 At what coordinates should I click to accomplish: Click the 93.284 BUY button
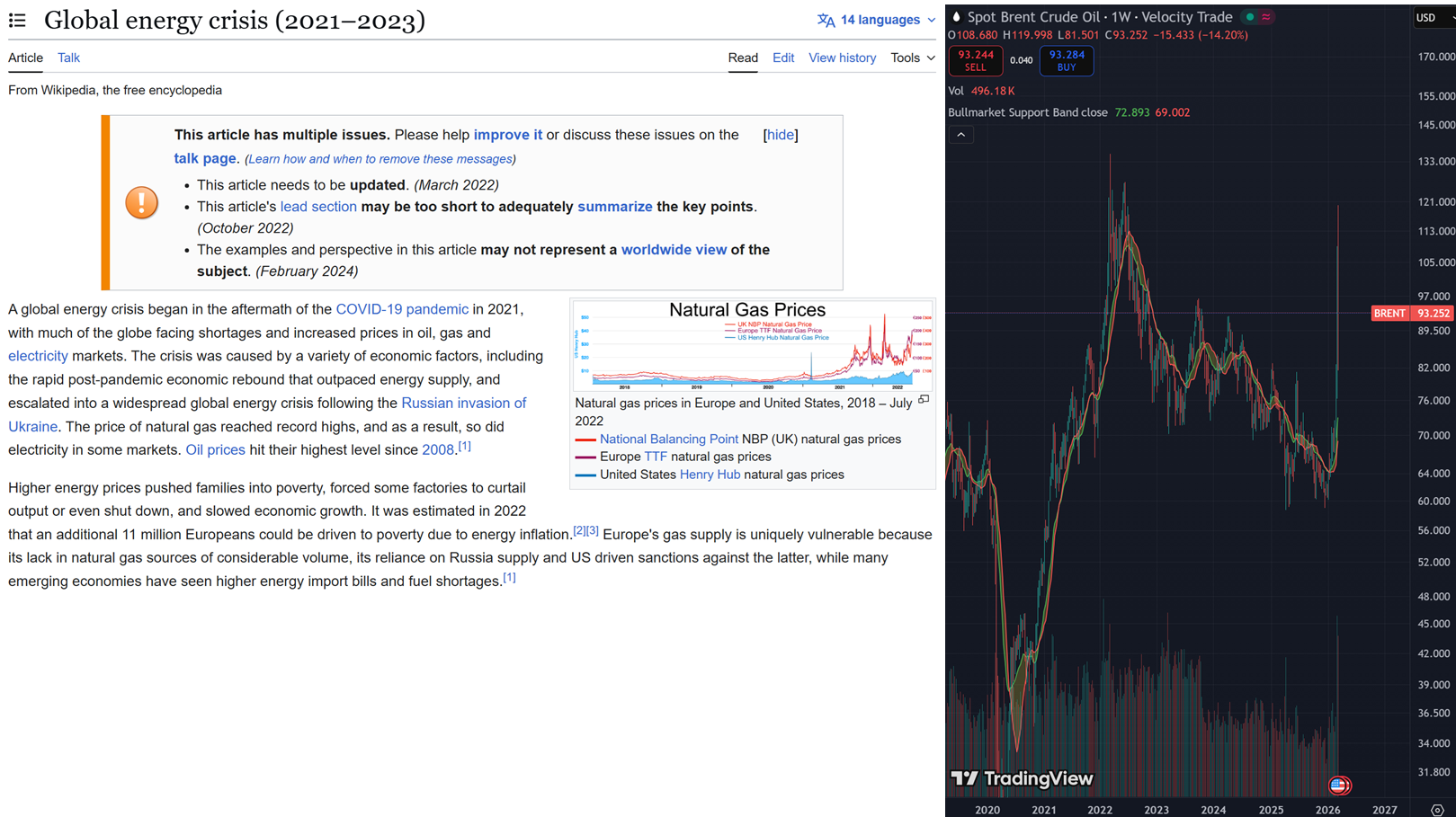pyautogui.click(x=1067, y=60)
